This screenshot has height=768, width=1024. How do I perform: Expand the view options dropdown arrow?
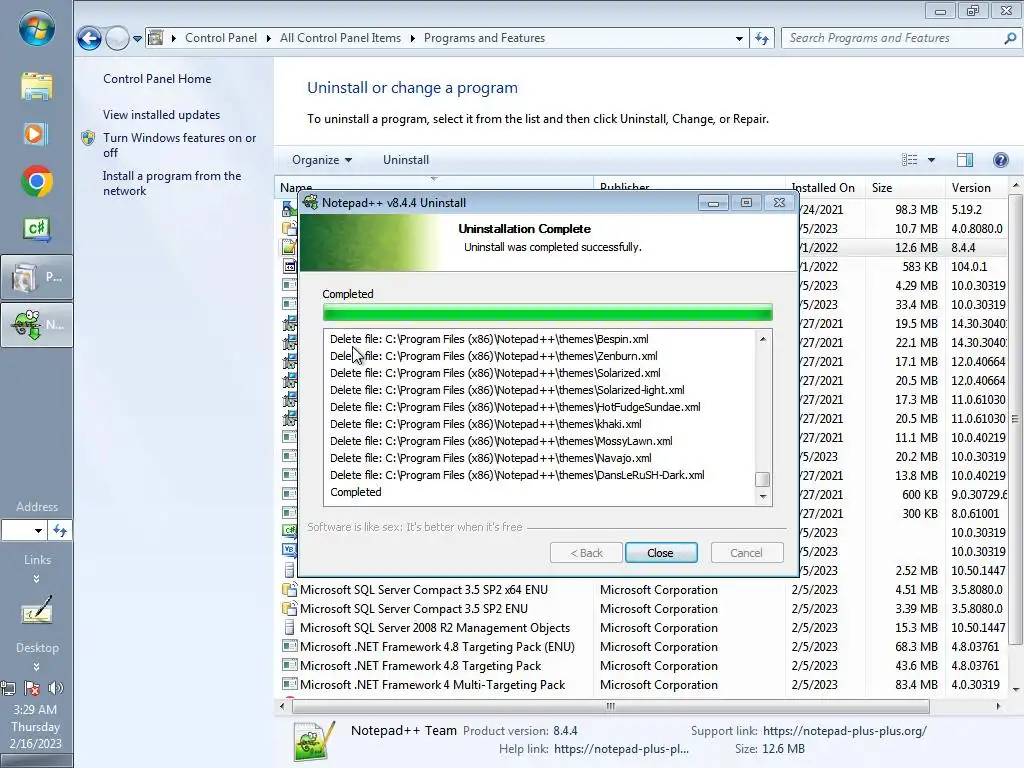tap(931, 160)
